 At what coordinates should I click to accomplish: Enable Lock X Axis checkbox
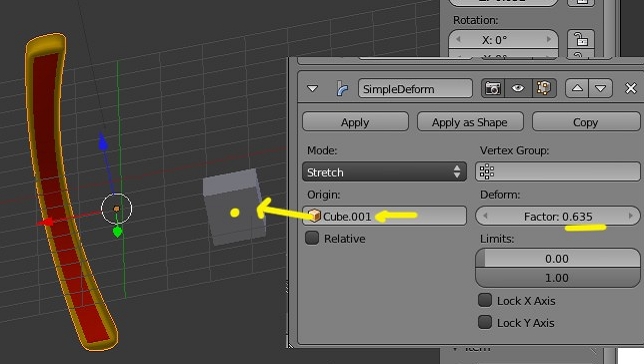485,300
